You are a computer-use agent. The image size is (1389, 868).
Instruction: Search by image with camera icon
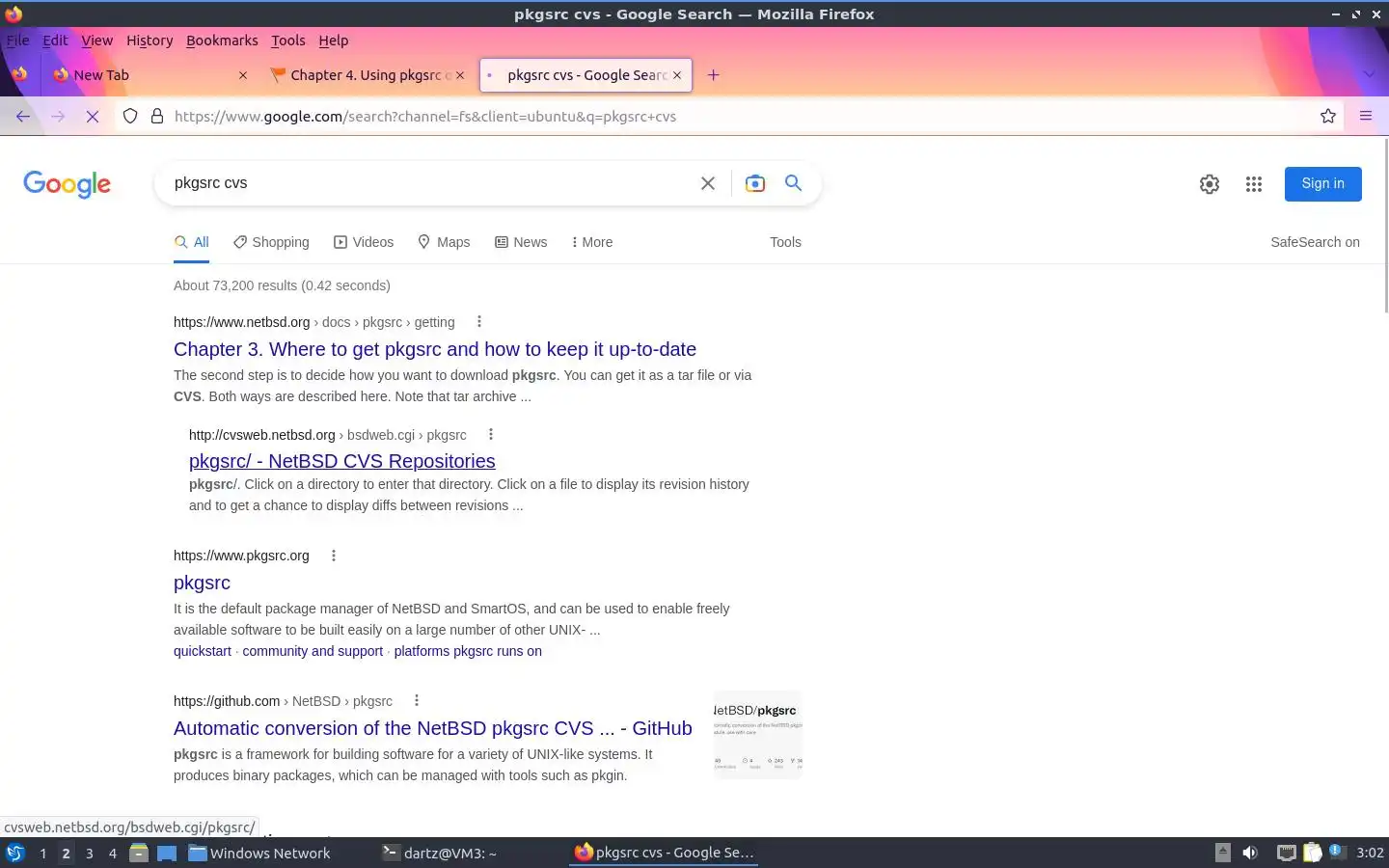tap(755, 183)
